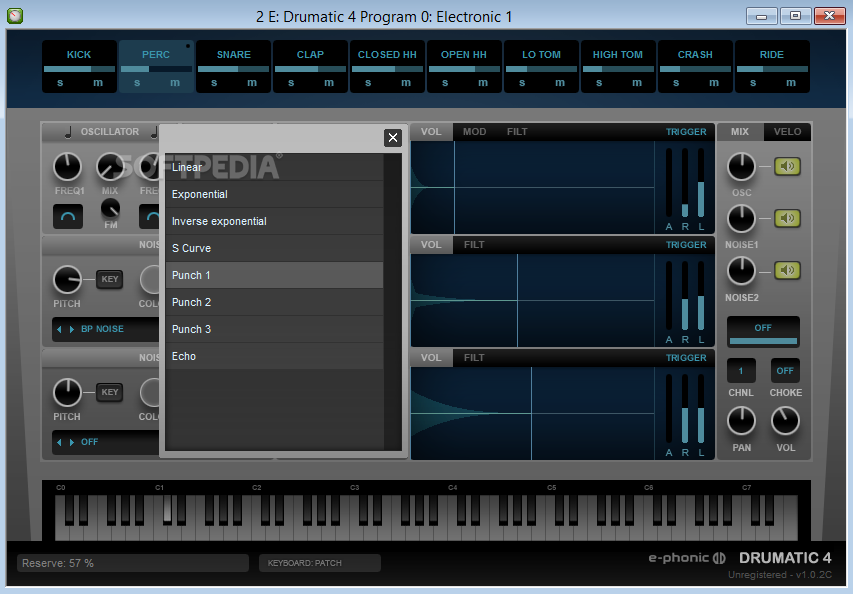The width and height of the screenshot is (853, 594).
Task: Click previous arrow on noise 2 OFF selector
Action: (x=59, y=442)
